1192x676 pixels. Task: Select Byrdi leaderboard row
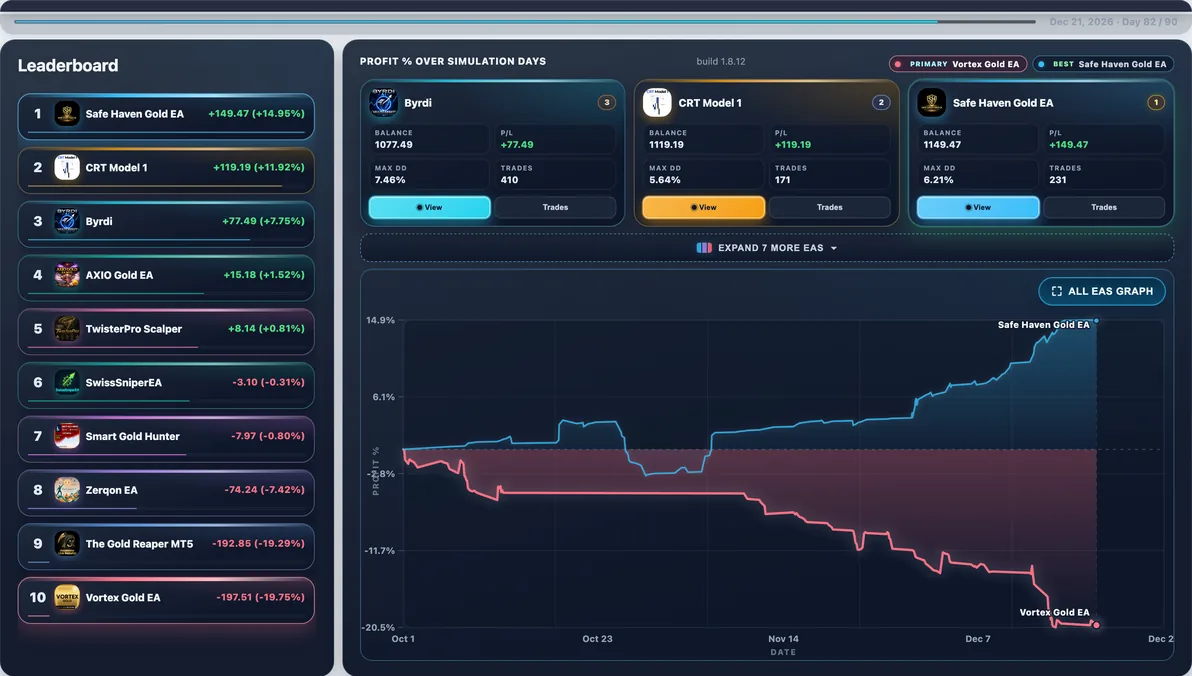pos(166,224)
